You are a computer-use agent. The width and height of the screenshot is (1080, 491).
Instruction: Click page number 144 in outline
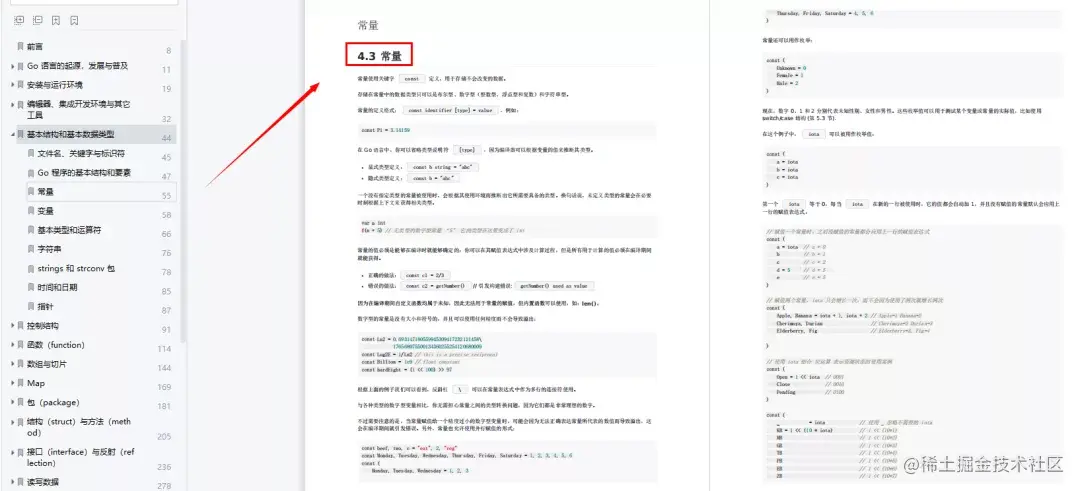[x=165, y=368]
